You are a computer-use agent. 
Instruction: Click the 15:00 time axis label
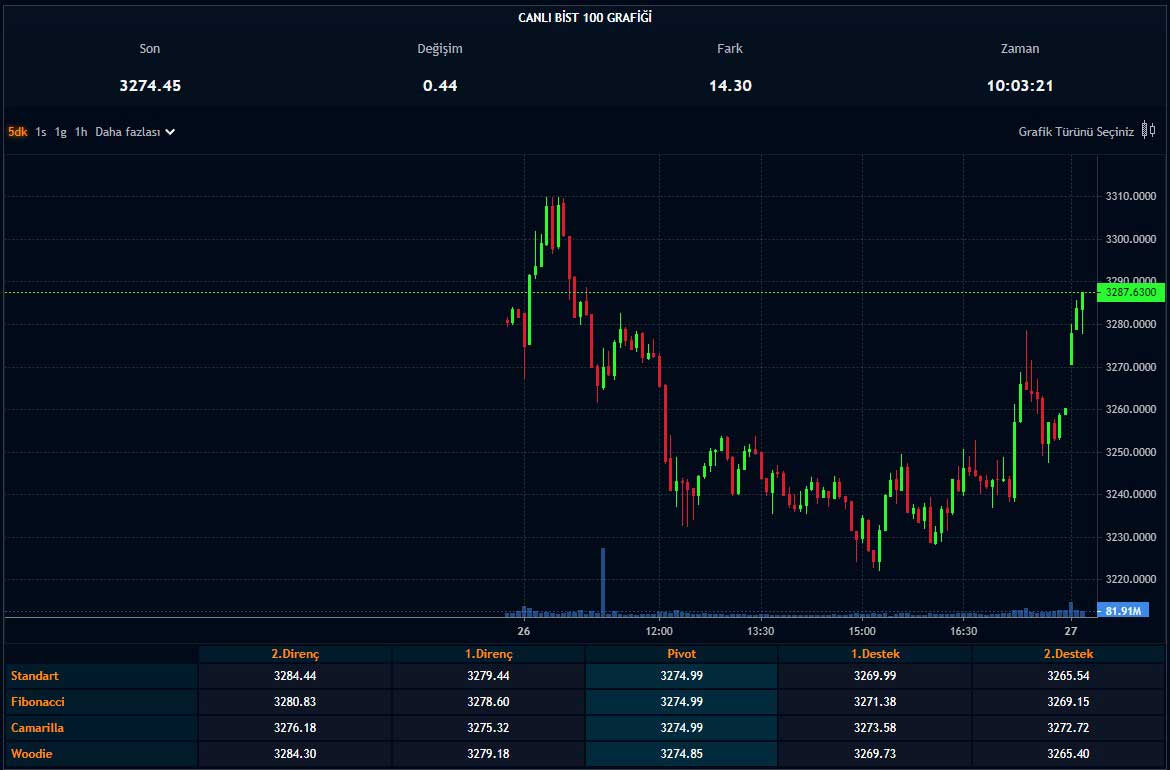pyautogui.click(x=862, y=631)
